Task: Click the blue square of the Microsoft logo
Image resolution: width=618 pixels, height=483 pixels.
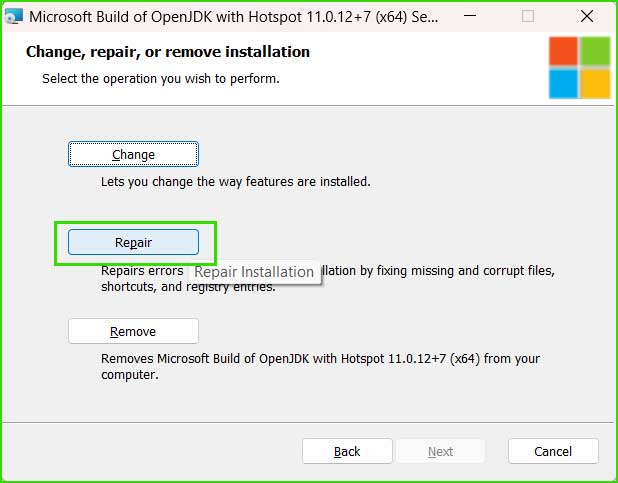Action: 563,84
